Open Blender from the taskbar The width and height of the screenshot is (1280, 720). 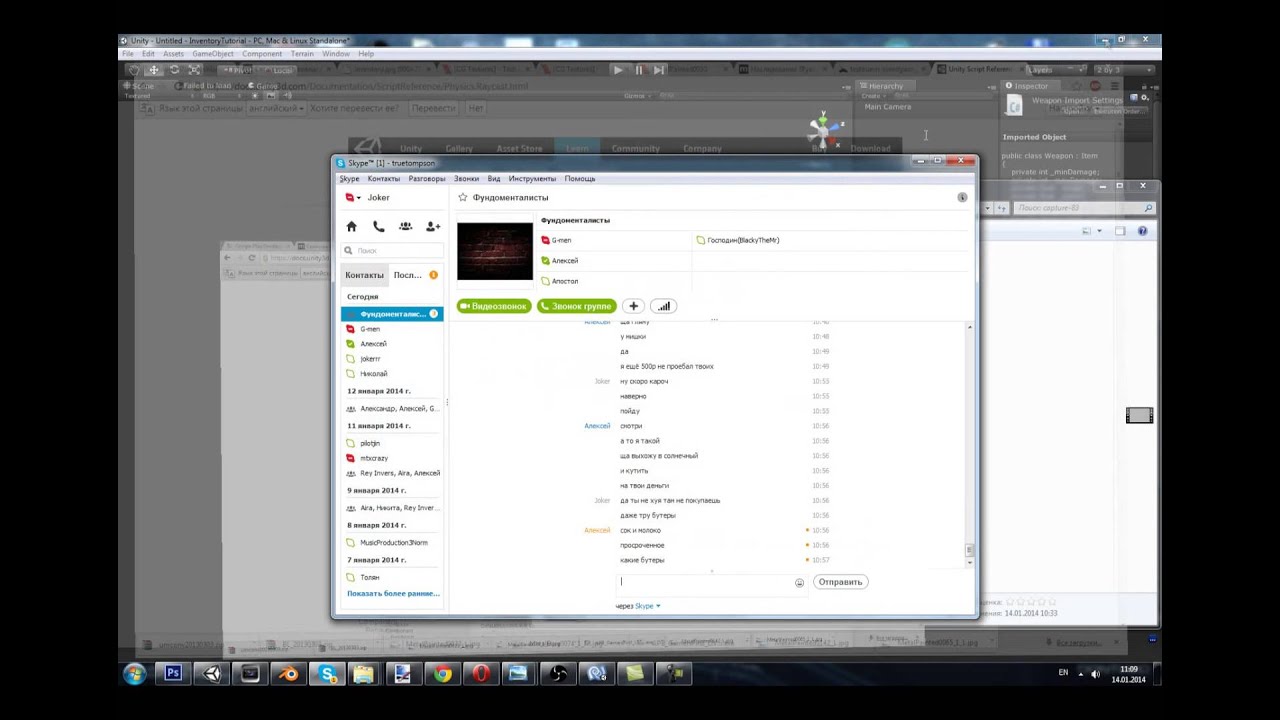pos(288,674)
